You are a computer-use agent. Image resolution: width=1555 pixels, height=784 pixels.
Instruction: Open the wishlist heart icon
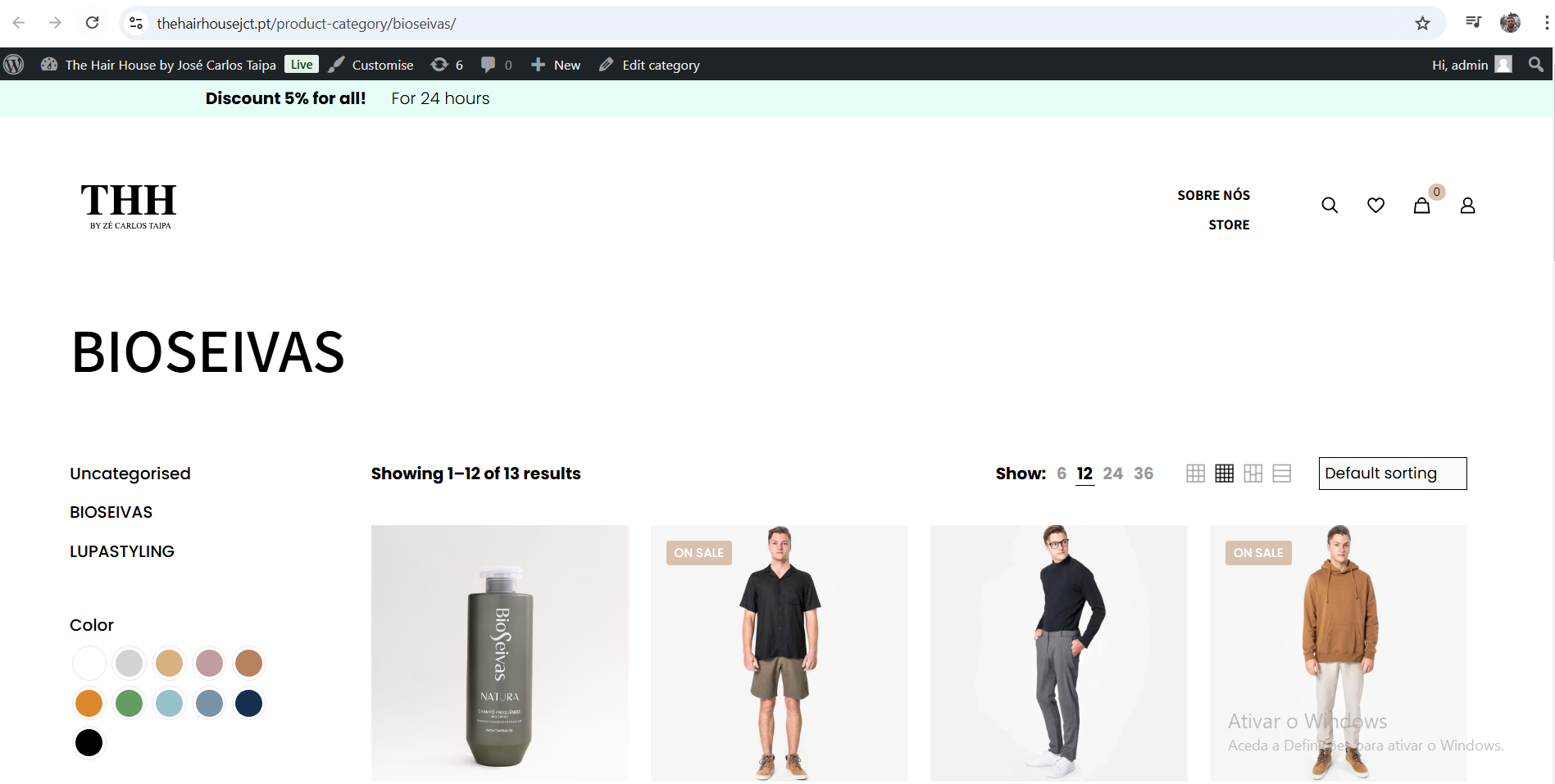tap(1375, 206)
